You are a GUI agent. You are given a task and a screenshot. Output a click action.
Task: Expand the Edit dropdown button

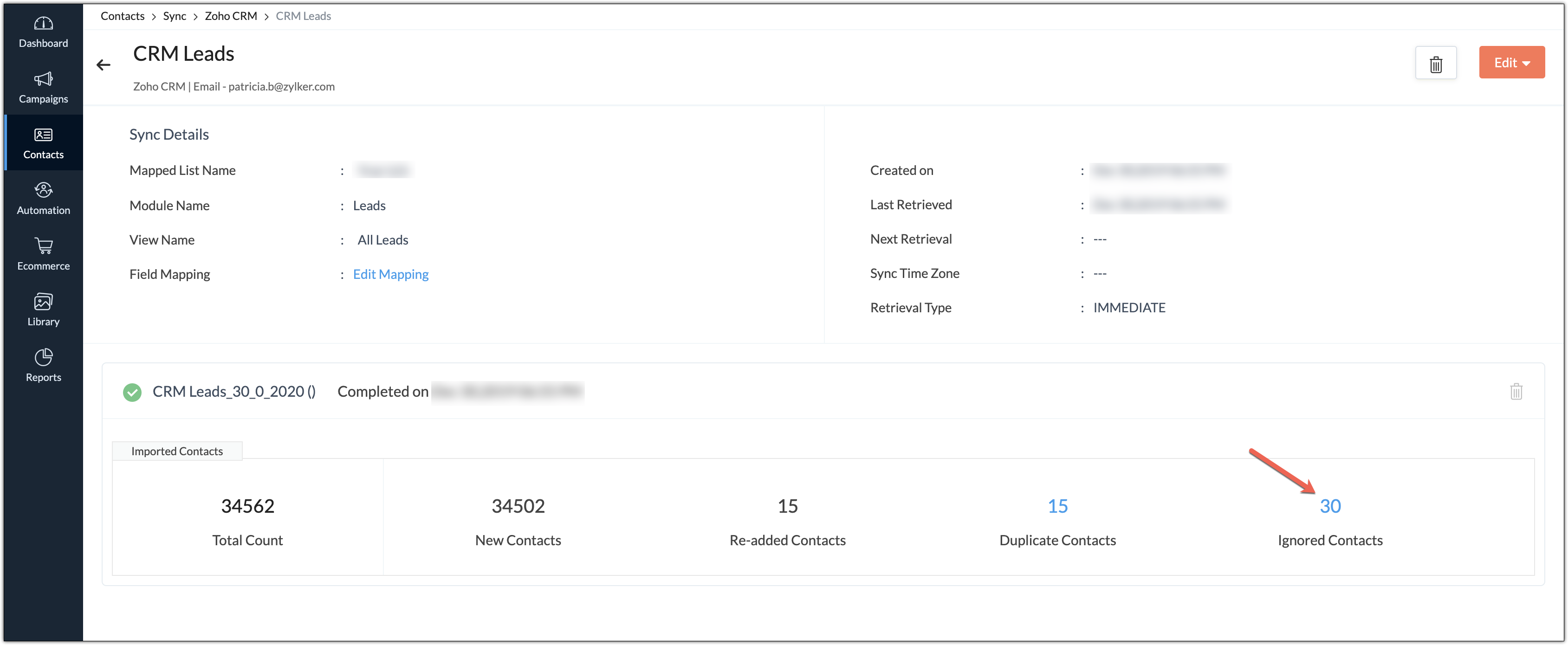pyautogui.click(x=1511, y=63)
